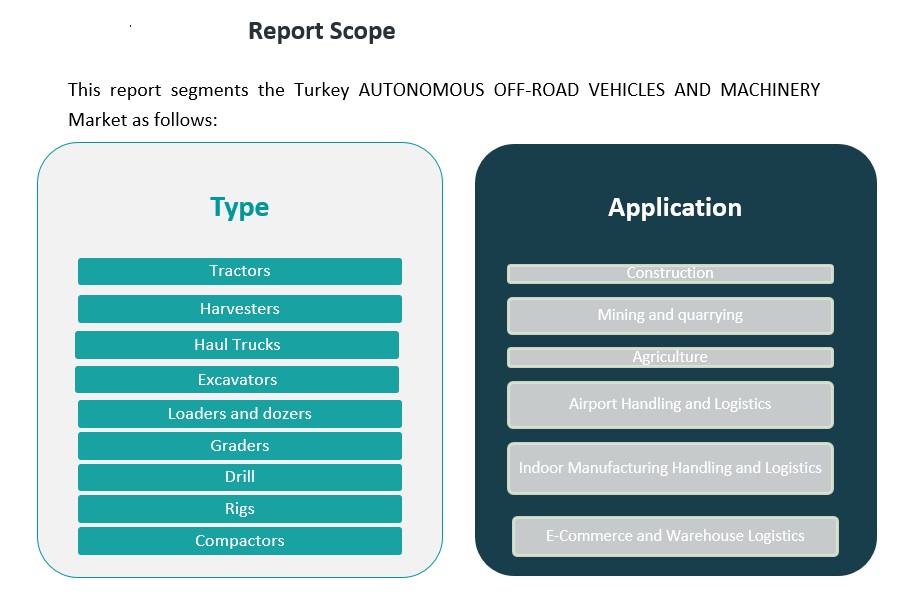Click the Report Scope title
The width and height of the screenshot is (911, 607).
(x=321, y=31)
